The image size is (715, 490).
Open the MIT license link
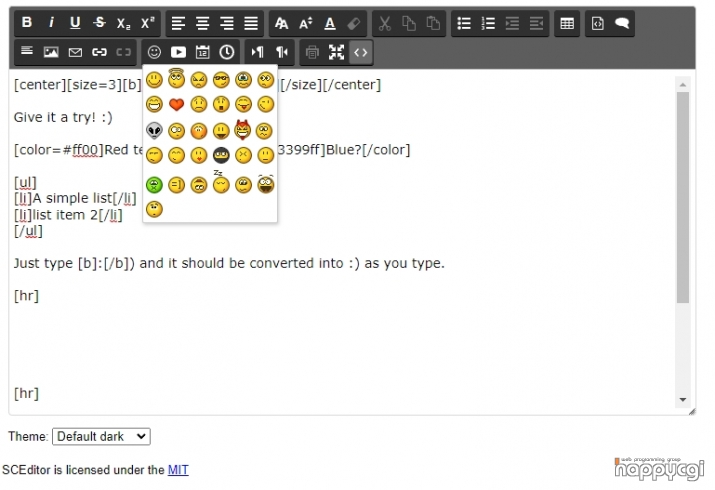point(178,470)
